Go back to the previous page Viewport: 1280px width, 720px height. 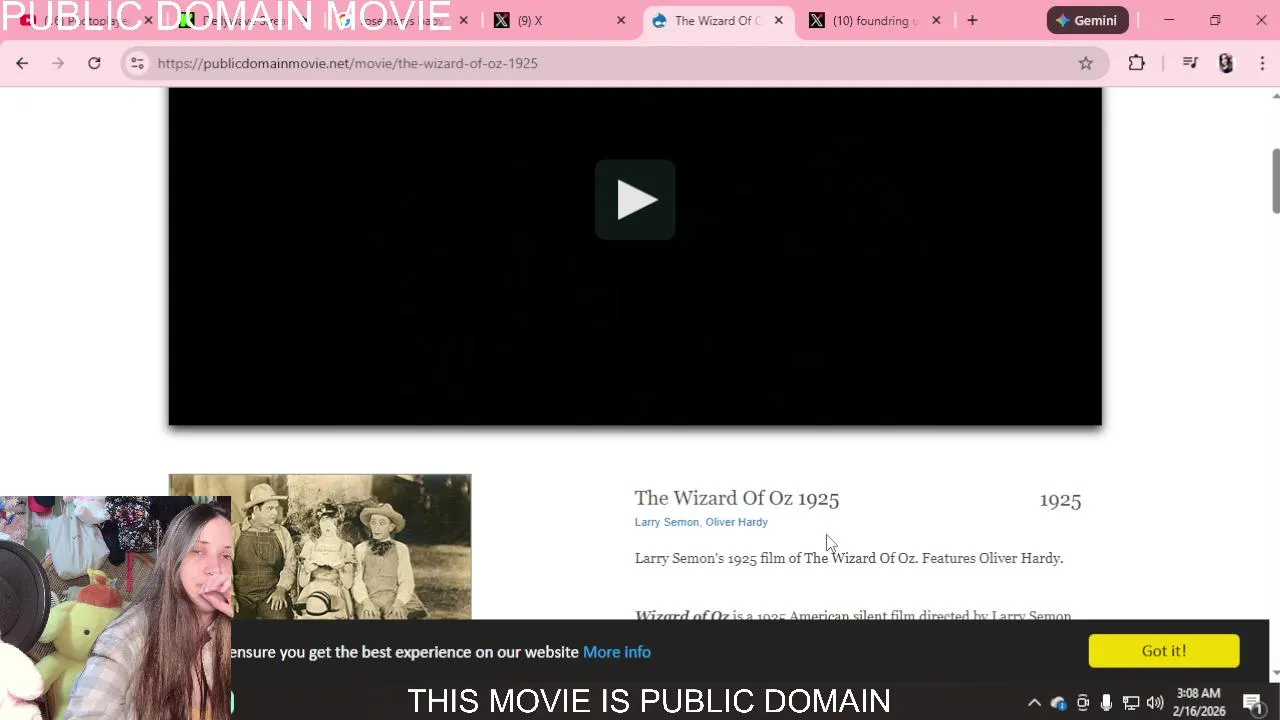[22, 63]
